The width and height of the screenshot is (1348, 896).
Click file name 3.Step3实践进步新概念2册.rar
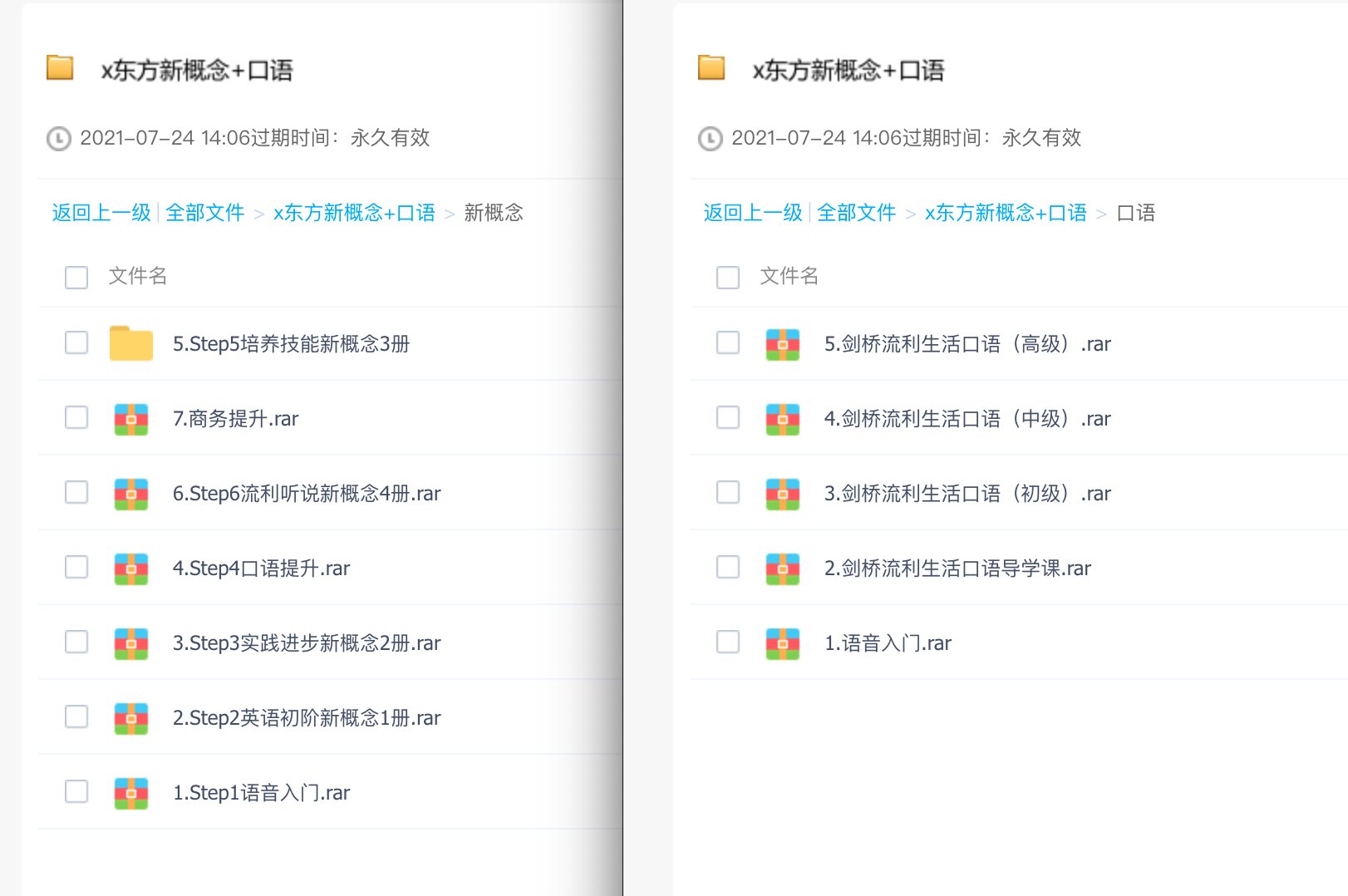click(x=307, y=643)
